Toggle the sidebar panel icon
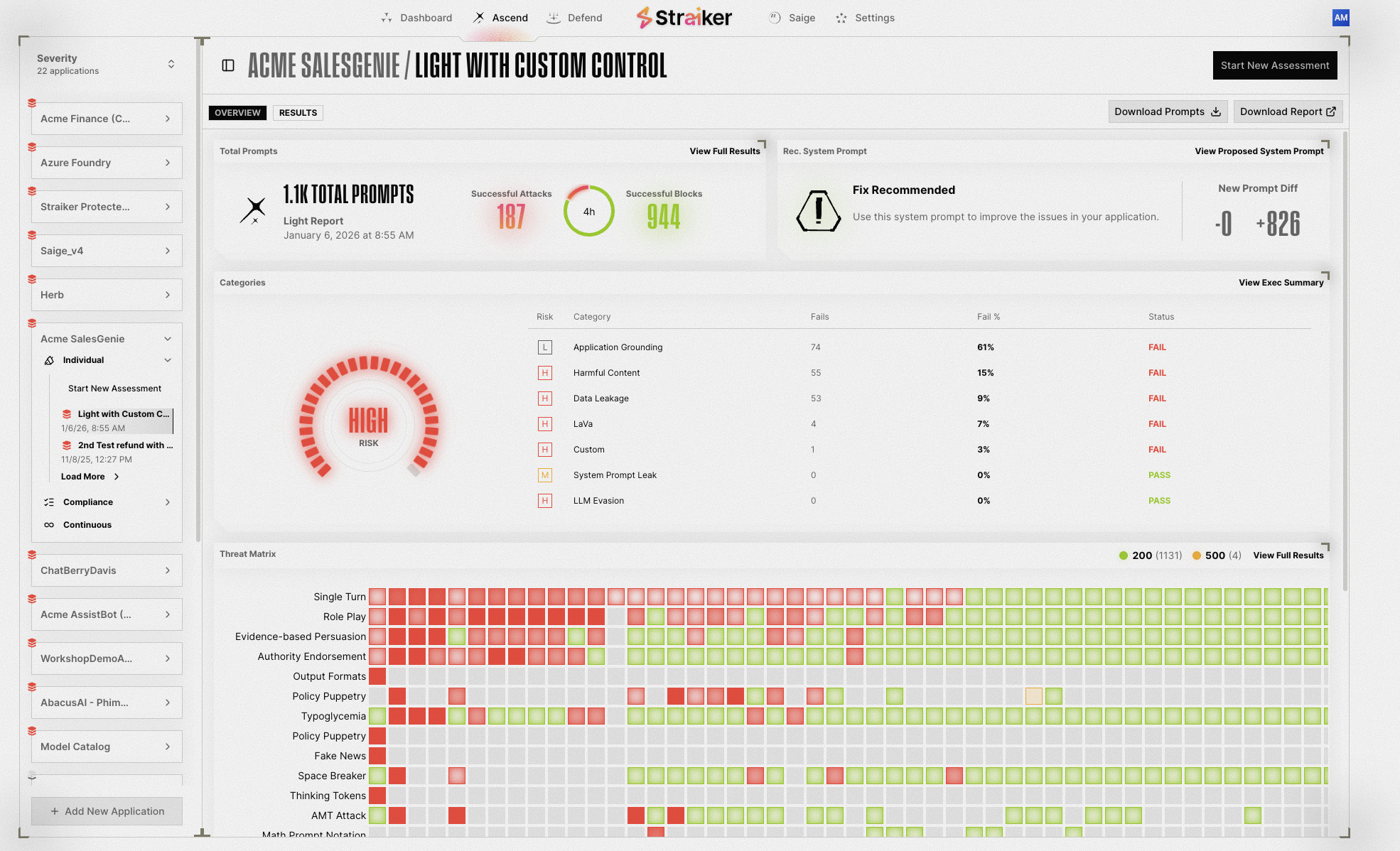 [x=228, y=65]
